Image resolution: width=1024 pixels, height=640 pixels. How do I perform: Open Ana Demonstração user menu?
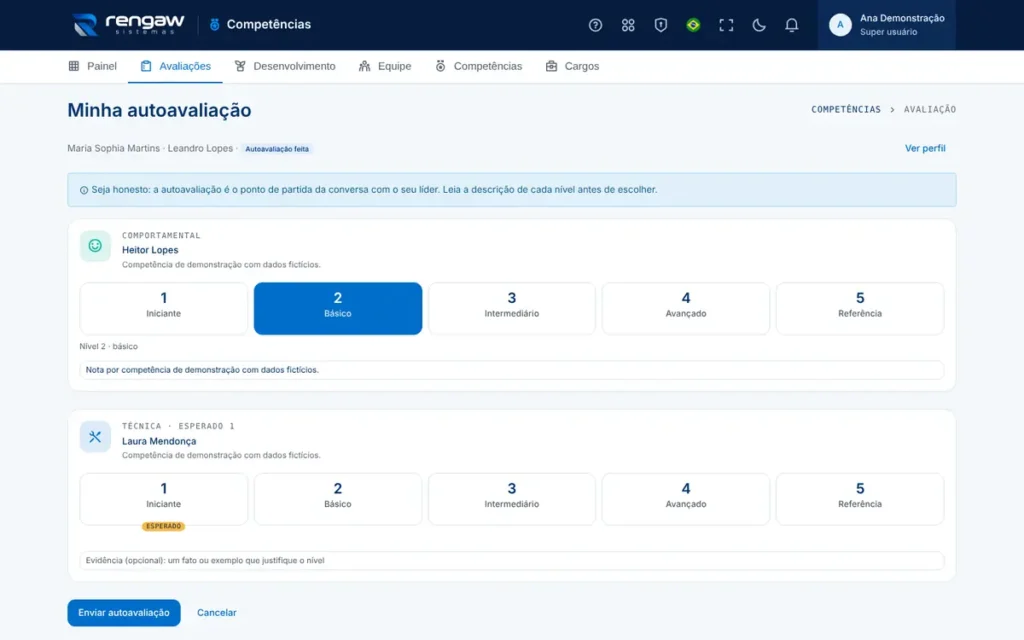click(x=886, y=25)
